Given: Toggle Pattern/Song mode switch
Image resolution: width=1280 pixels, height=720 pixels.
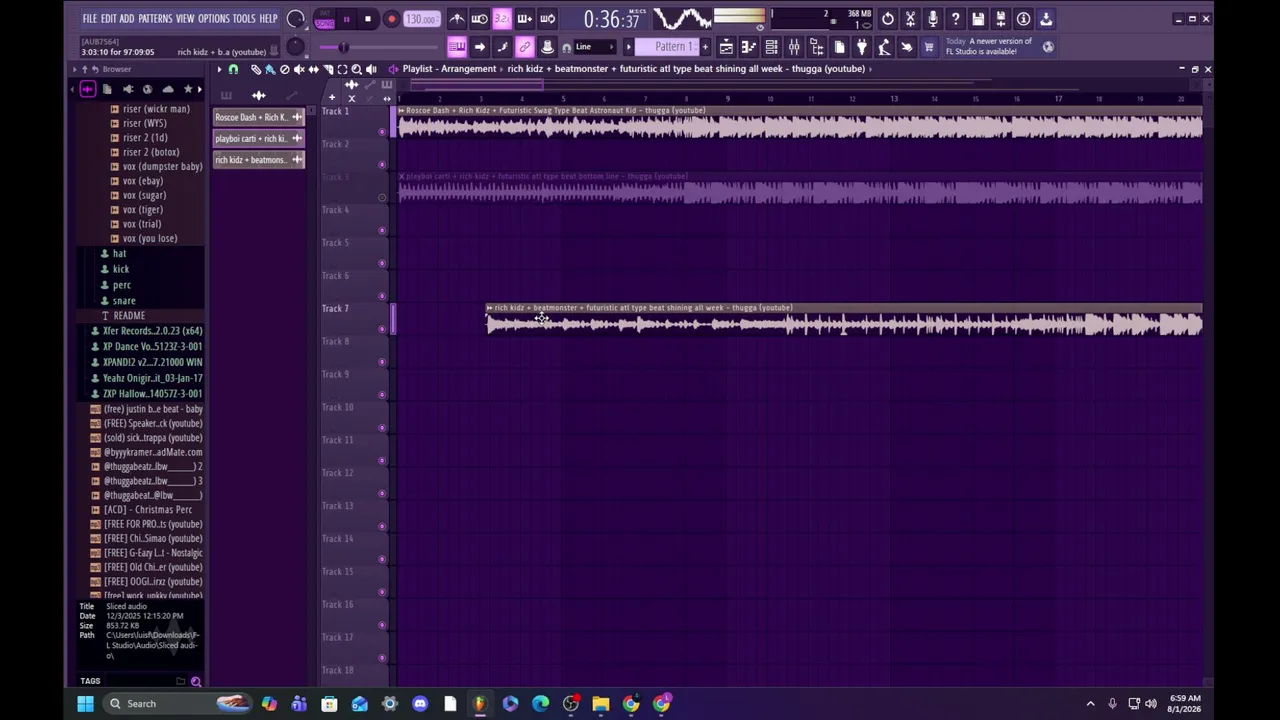Looking at the screenshot, I should [324, 19].
